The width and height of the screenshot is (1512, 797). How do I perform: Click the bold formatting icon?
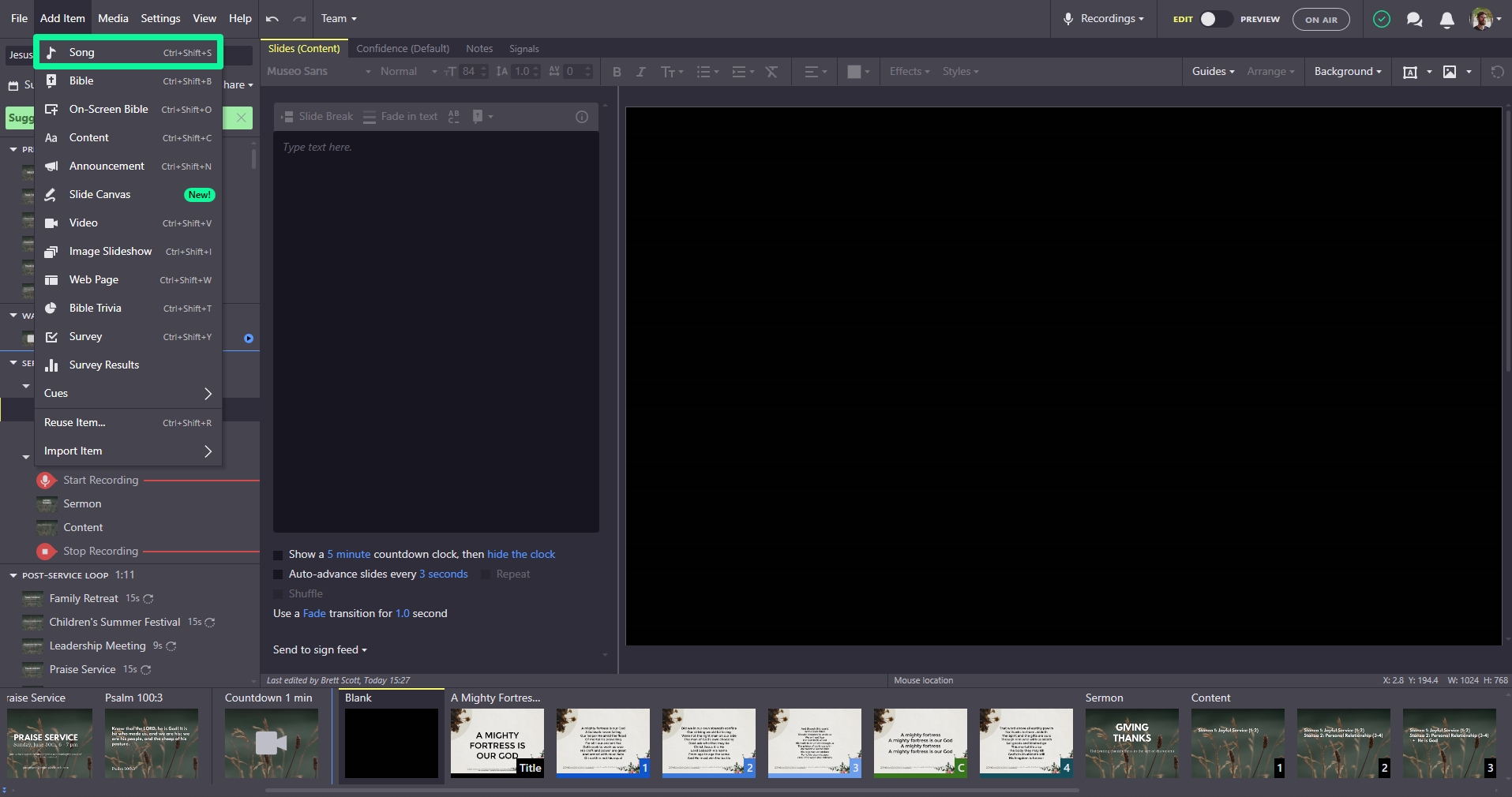pos(617,72)
